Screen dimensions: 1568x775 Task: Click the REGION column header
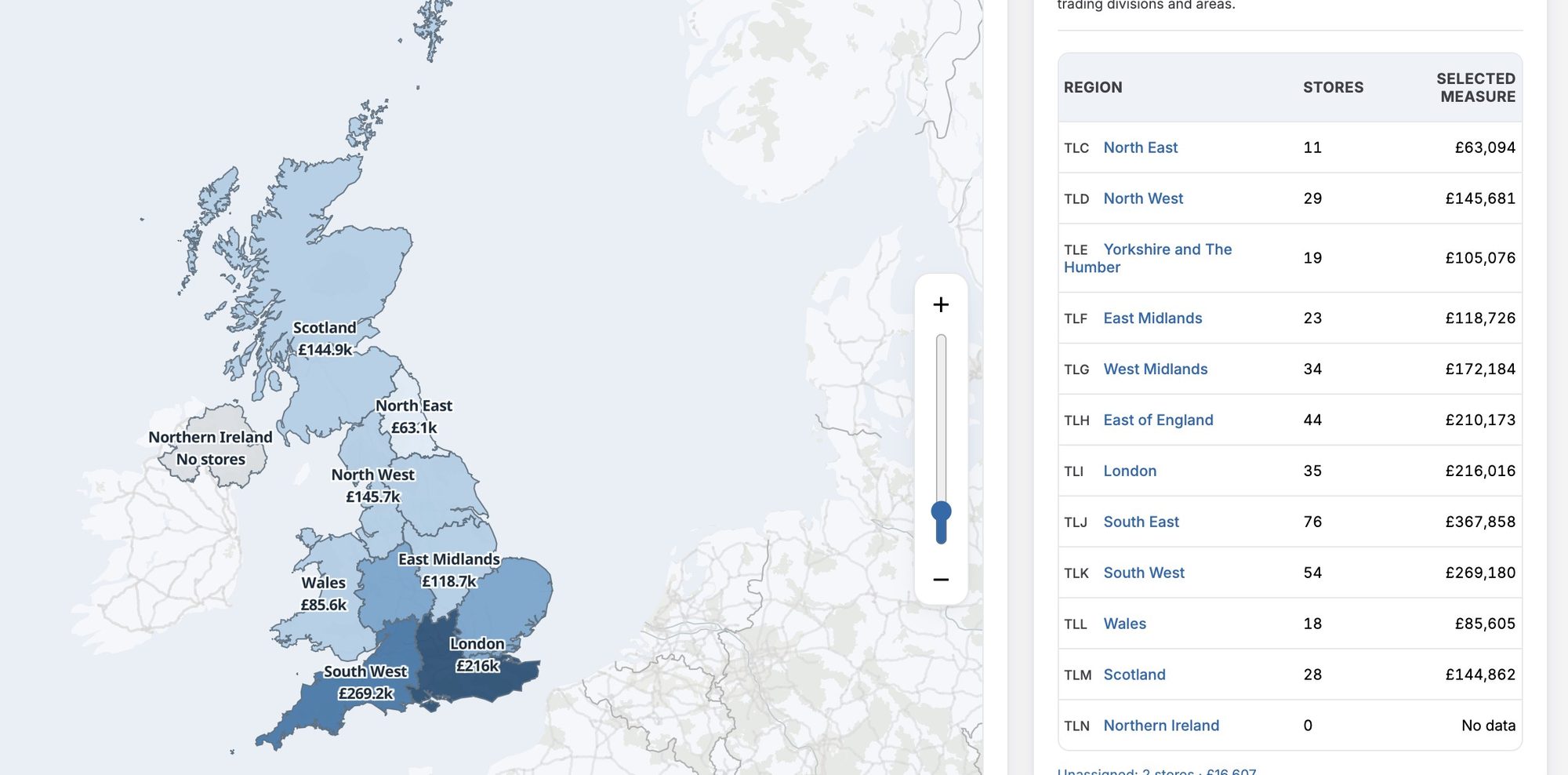(1093, 87)
